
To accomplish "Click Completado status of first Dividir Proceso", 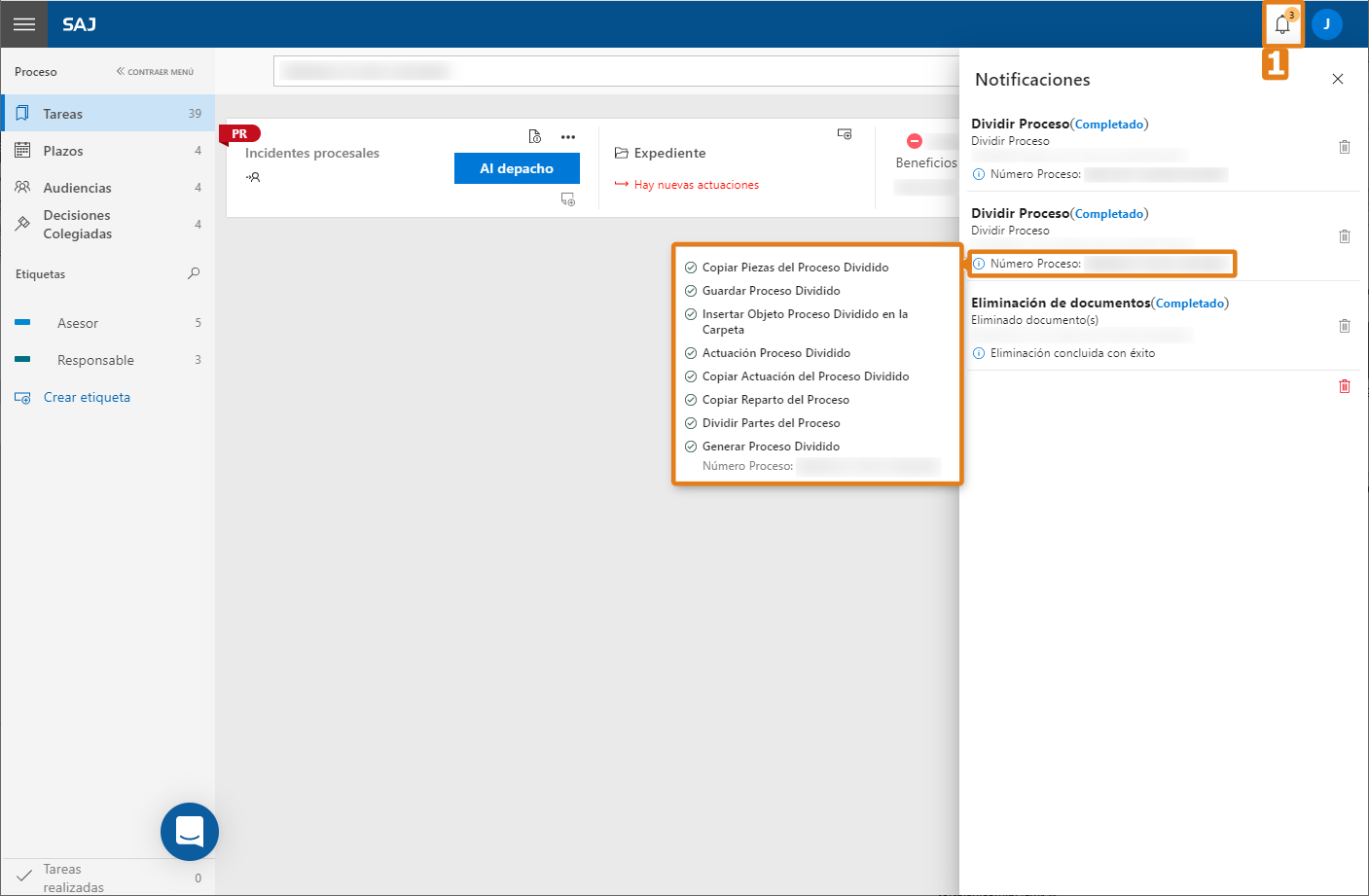I will [x=1109, y=125].
